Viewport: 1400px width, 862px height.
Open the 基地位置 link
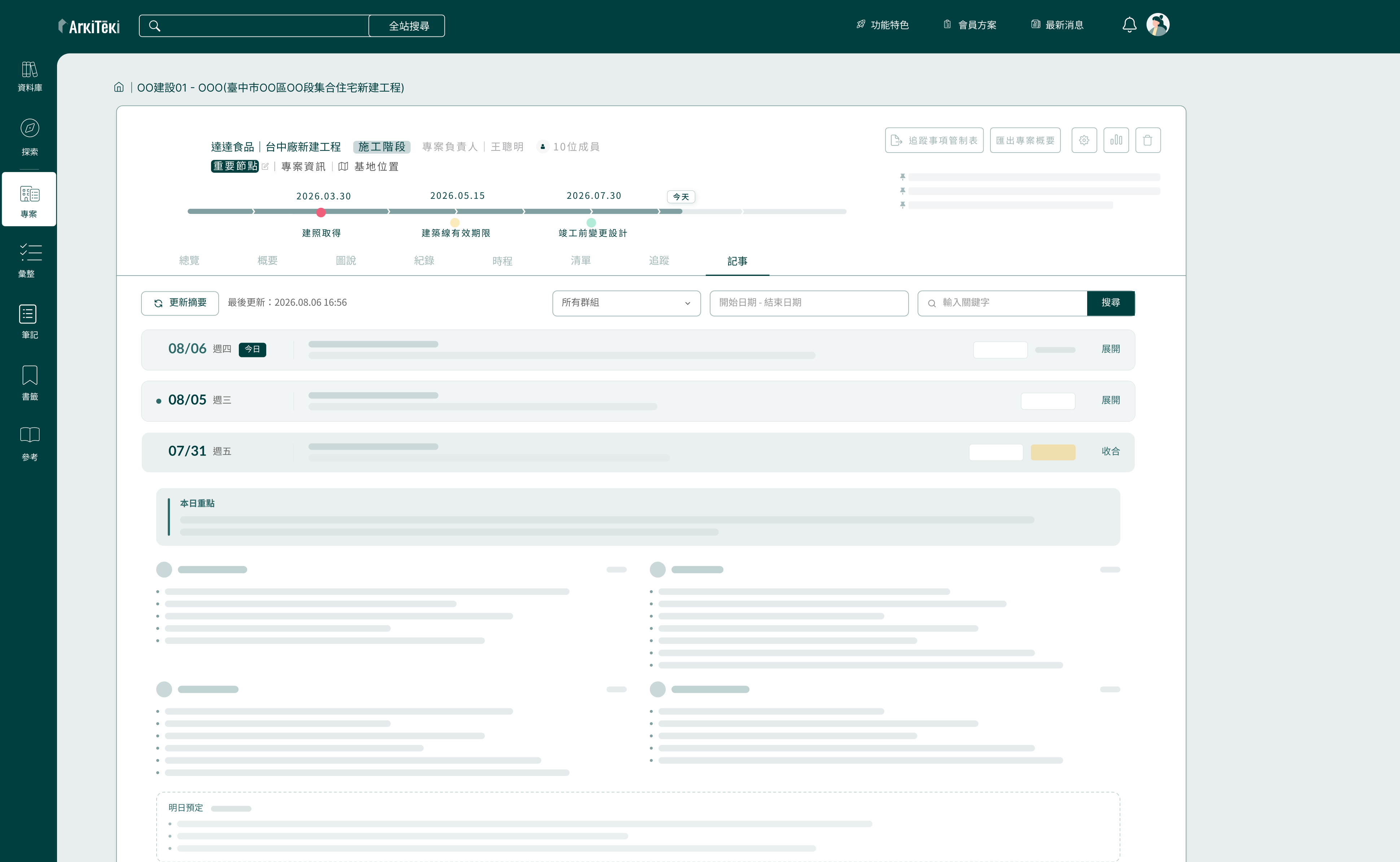point(376,167)
